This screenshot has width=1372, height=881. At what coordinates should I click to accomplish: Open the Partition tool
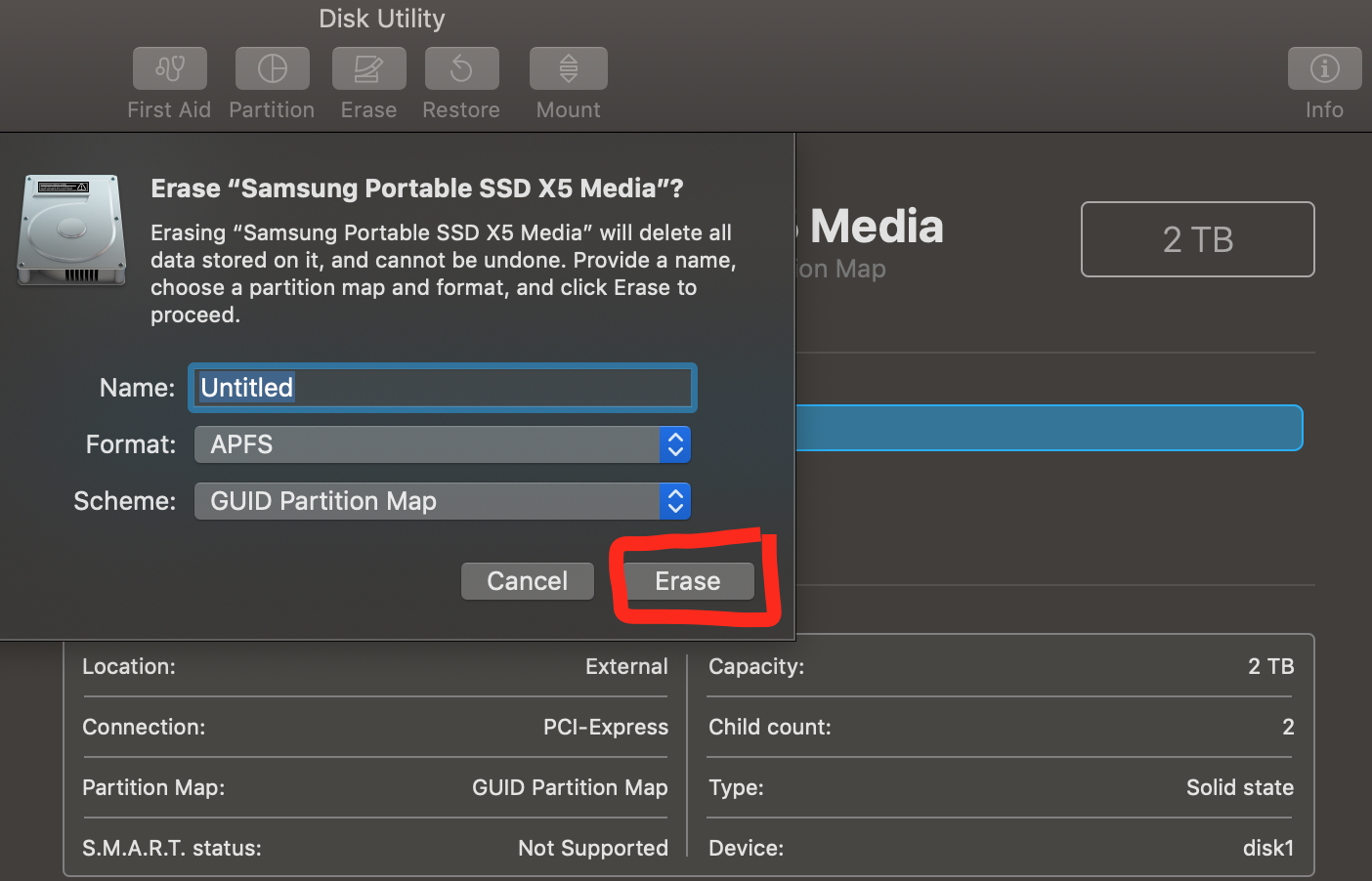click(273, 68)
